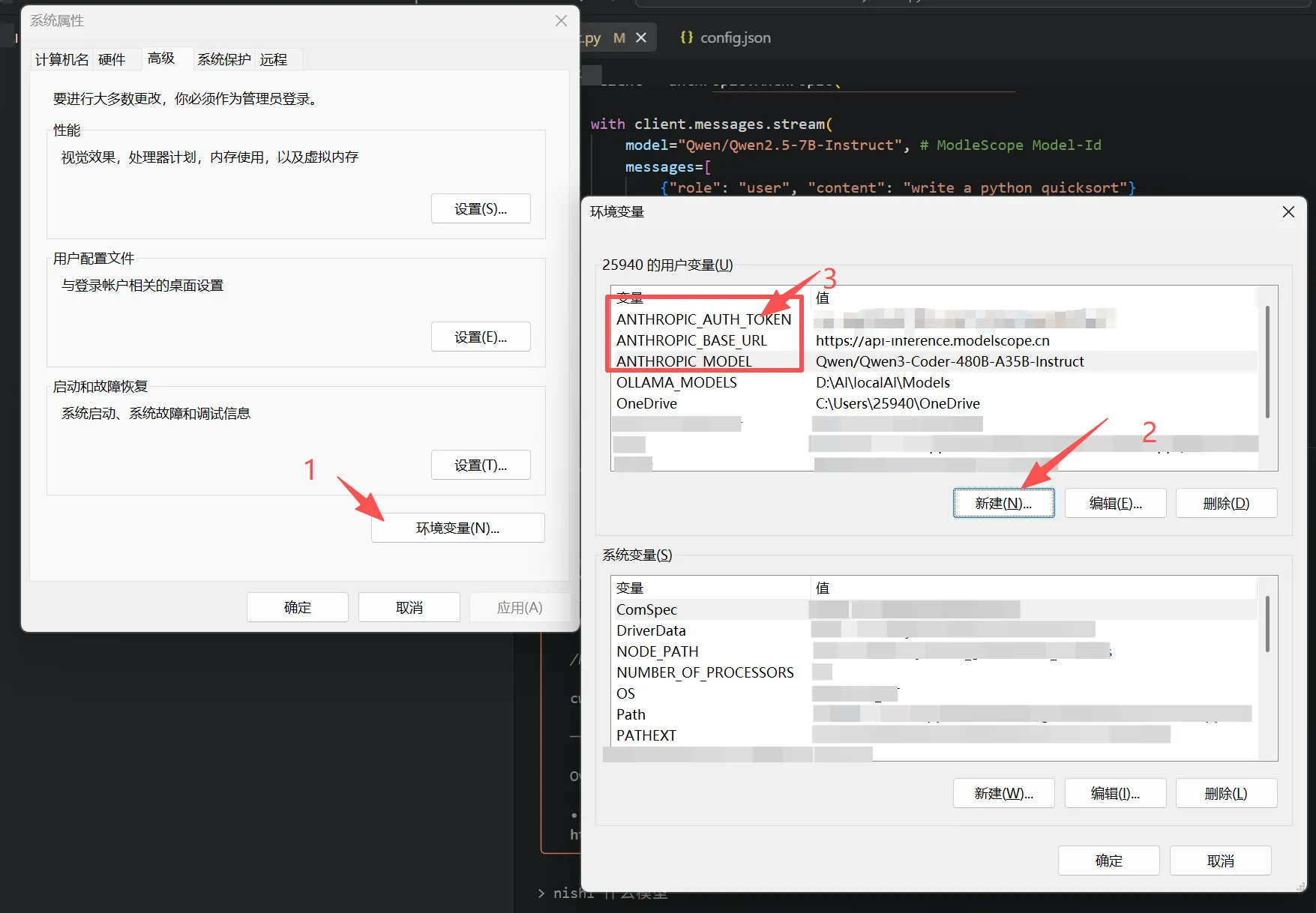Click the D:\AI\localAI\Models value cell
The width and height of the screenshot is (1316, 913).
pyautogui.click(x=883, y=382)
